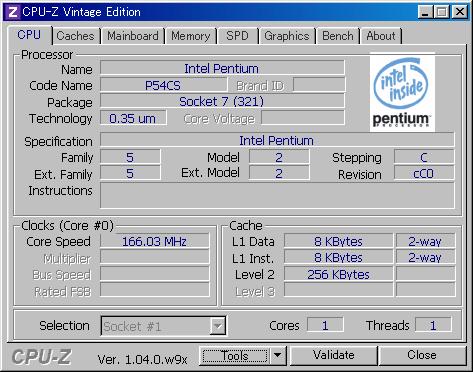Click the Validate button
Screen dimensions: 473x372
click(x=334, y=355)
